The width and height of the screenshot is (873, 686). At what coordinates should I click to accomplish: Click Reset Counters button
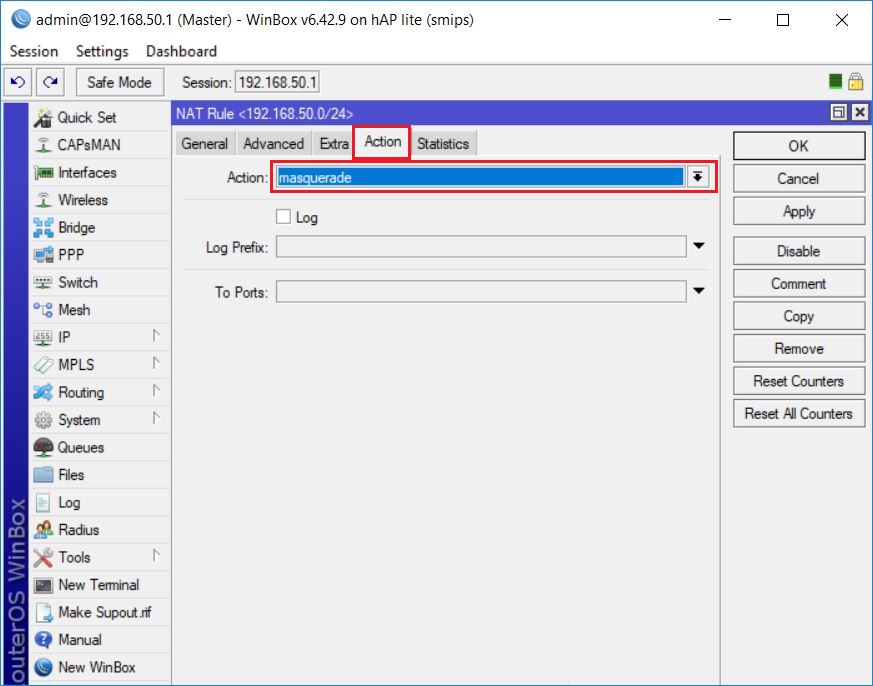(x=798, y=381)
